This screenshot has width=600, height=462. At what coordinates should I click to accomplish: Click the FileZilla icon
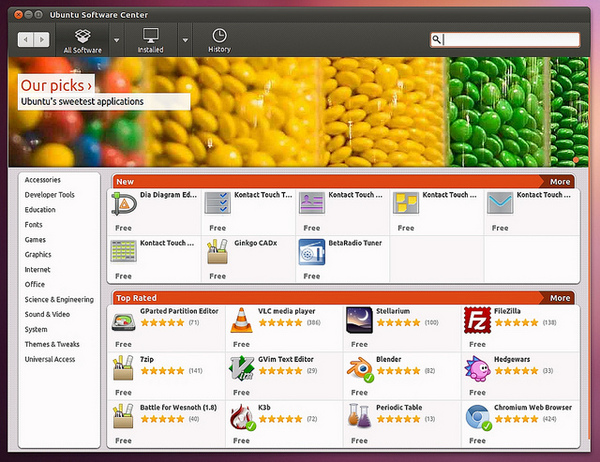coord(477,320)
